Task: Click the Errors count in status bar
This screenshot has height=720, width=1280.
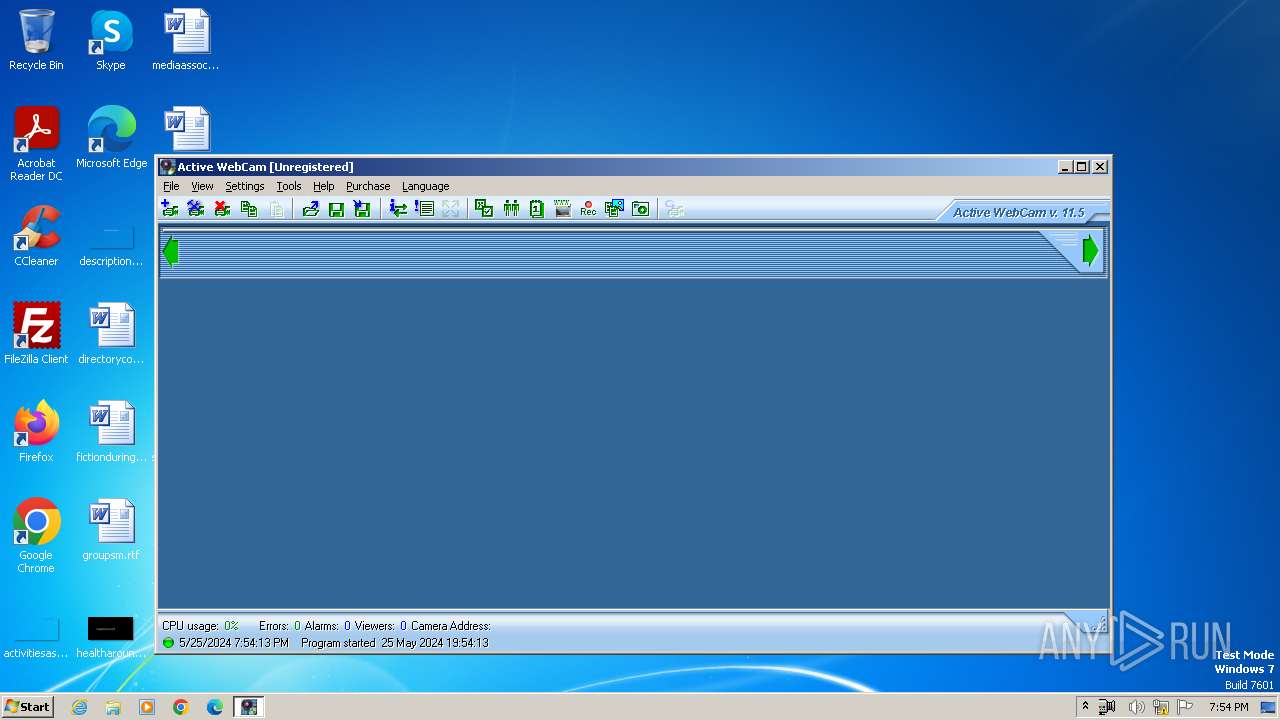Action: (x=279, y=626)
